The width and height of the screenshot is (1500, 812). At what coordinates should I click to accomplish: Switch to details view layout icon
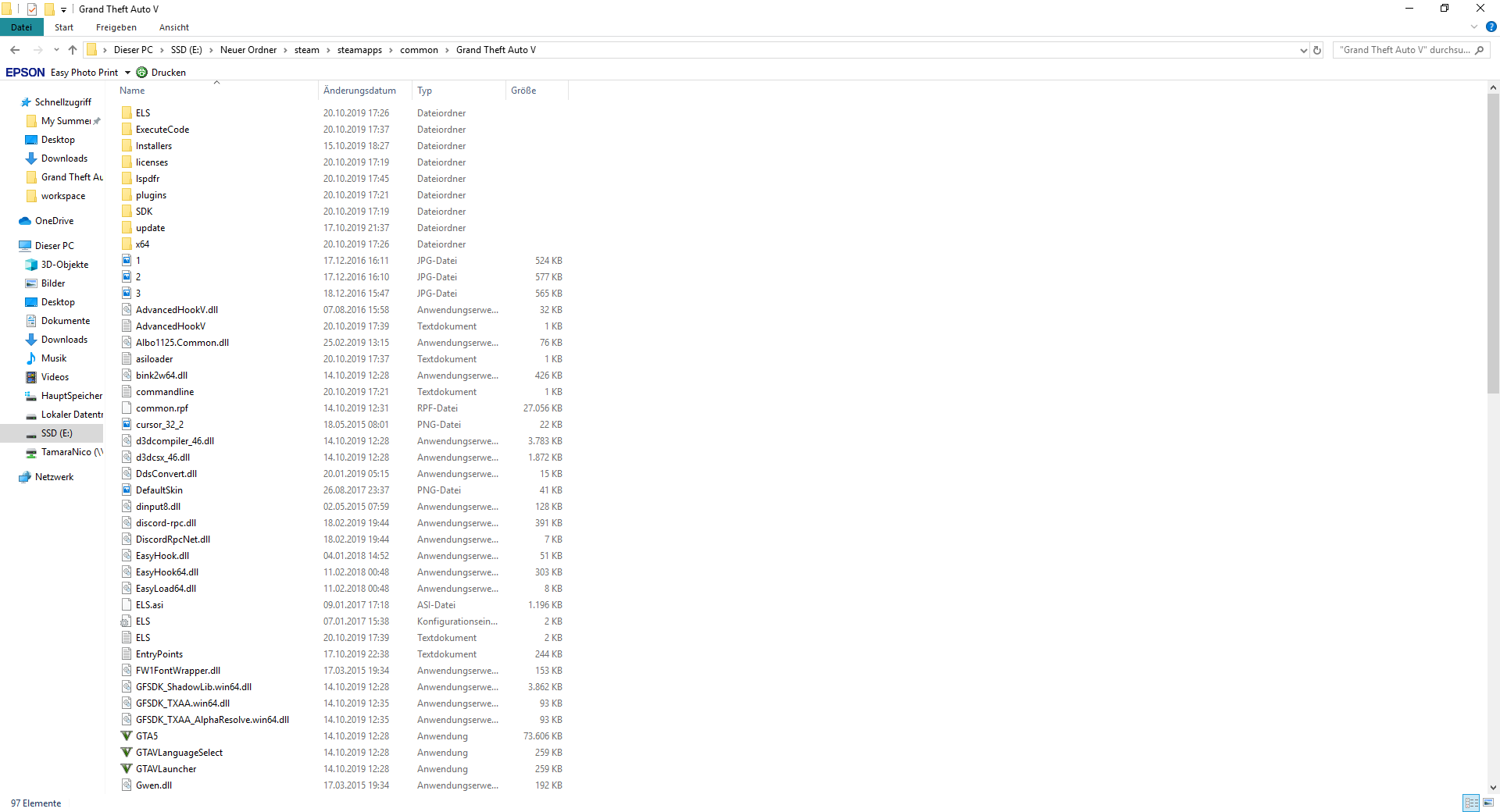1471,803
